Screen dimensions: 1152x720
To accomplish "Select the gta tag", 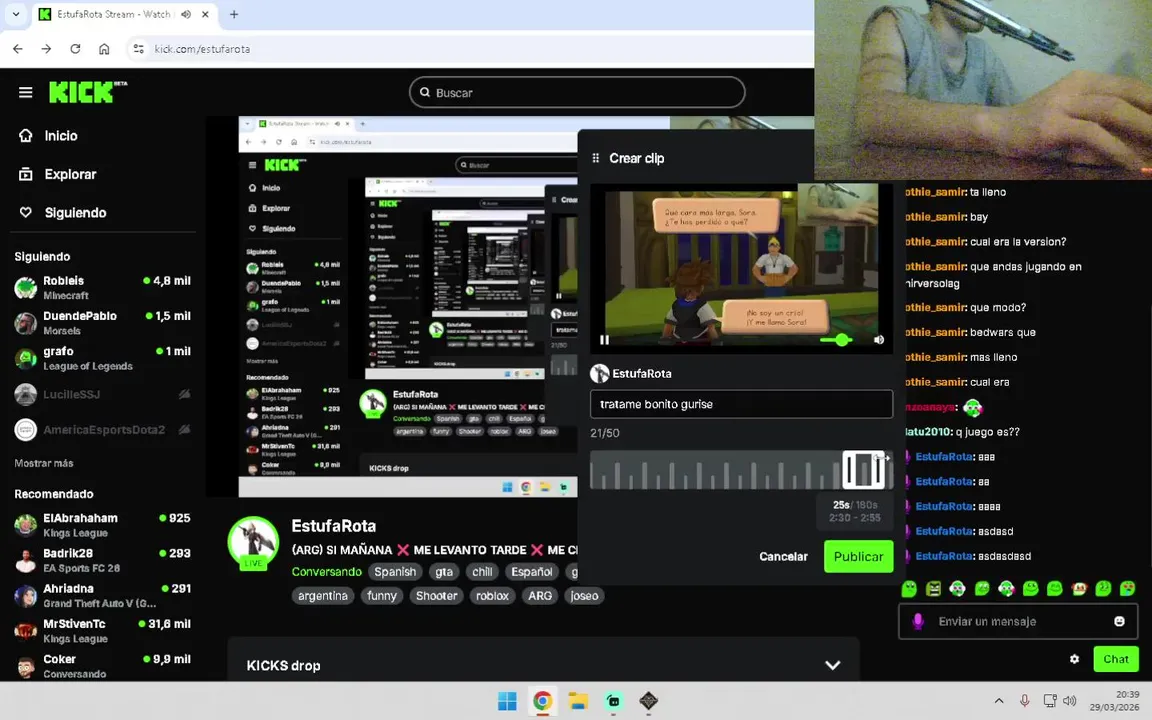I will tap(444, 572).
